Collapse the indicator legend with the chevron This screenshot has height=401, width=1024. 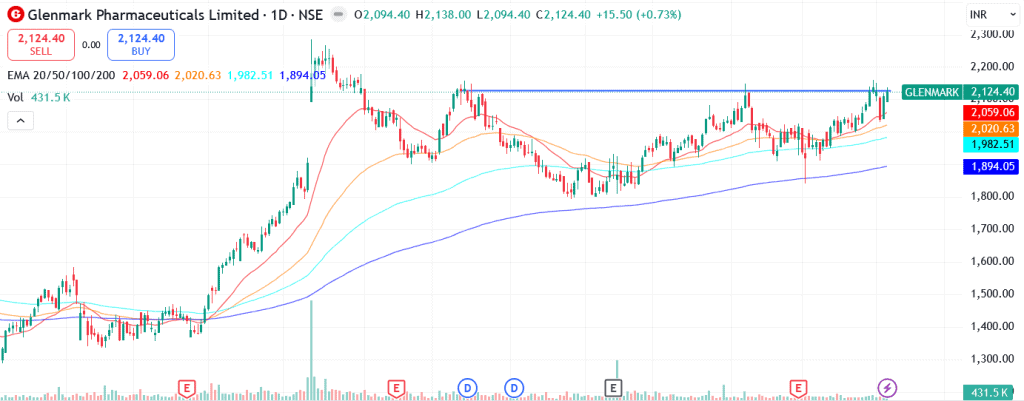pyautogui.click(x=19, y=121)
